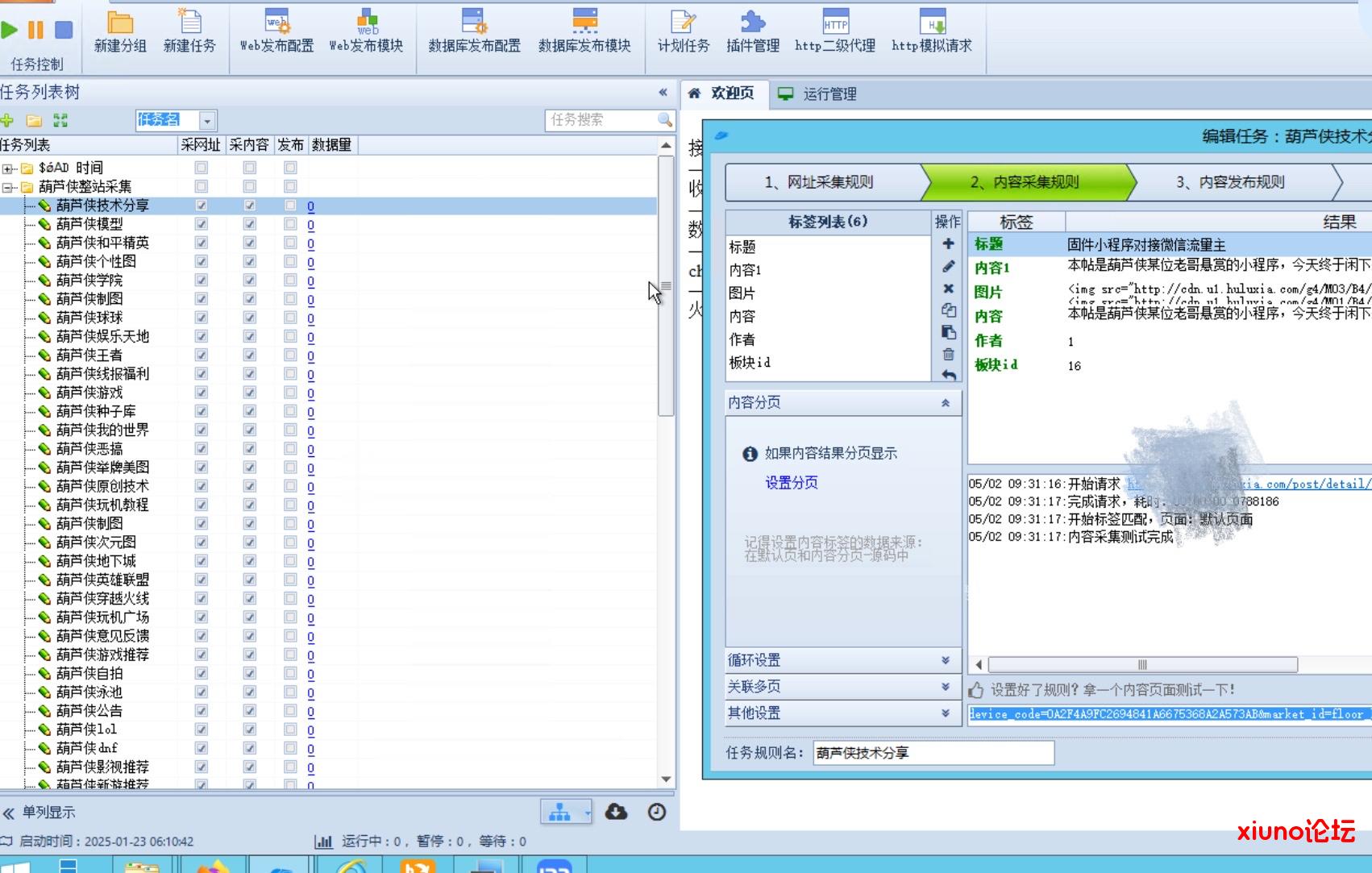
Task: Collapse the 内容分页 section
Action: click(x=946, y=402)
